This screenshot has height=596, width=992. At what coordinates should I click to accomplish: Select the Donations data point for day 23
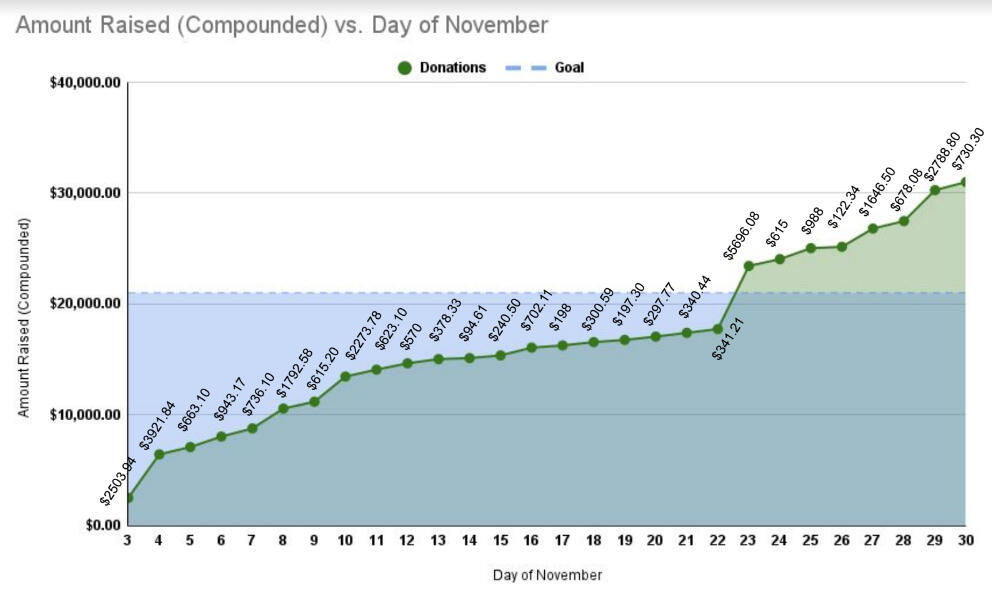click(749, 266)
